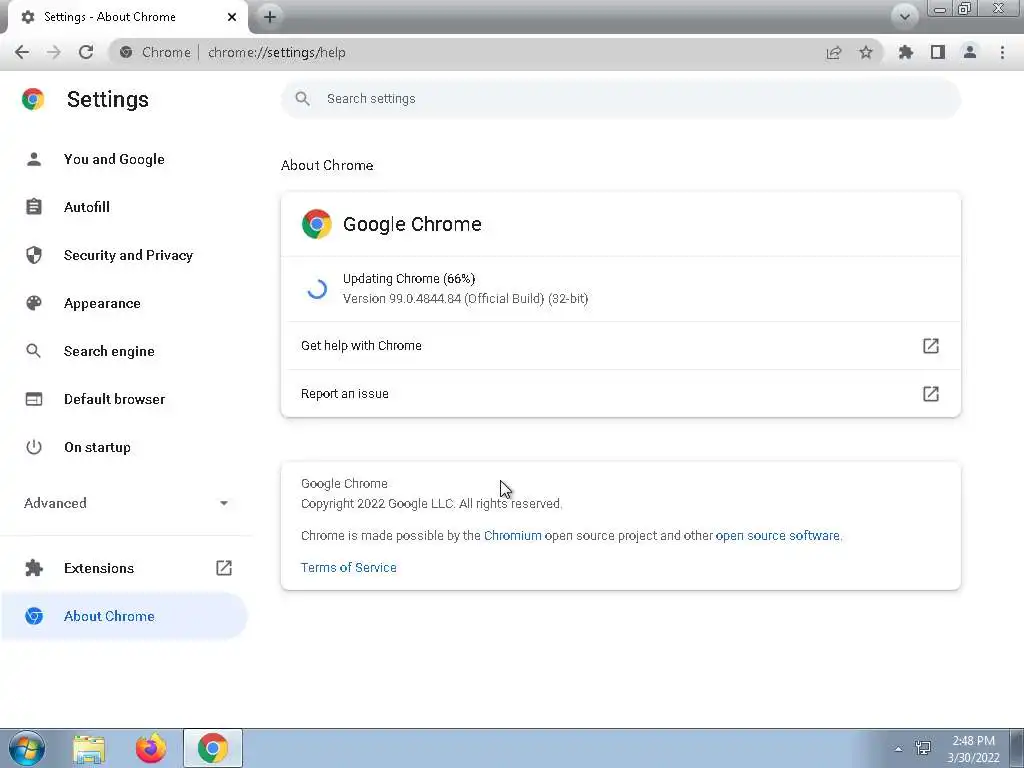Click the shield icon beside Security and Privacy

[x=34, y=255]
